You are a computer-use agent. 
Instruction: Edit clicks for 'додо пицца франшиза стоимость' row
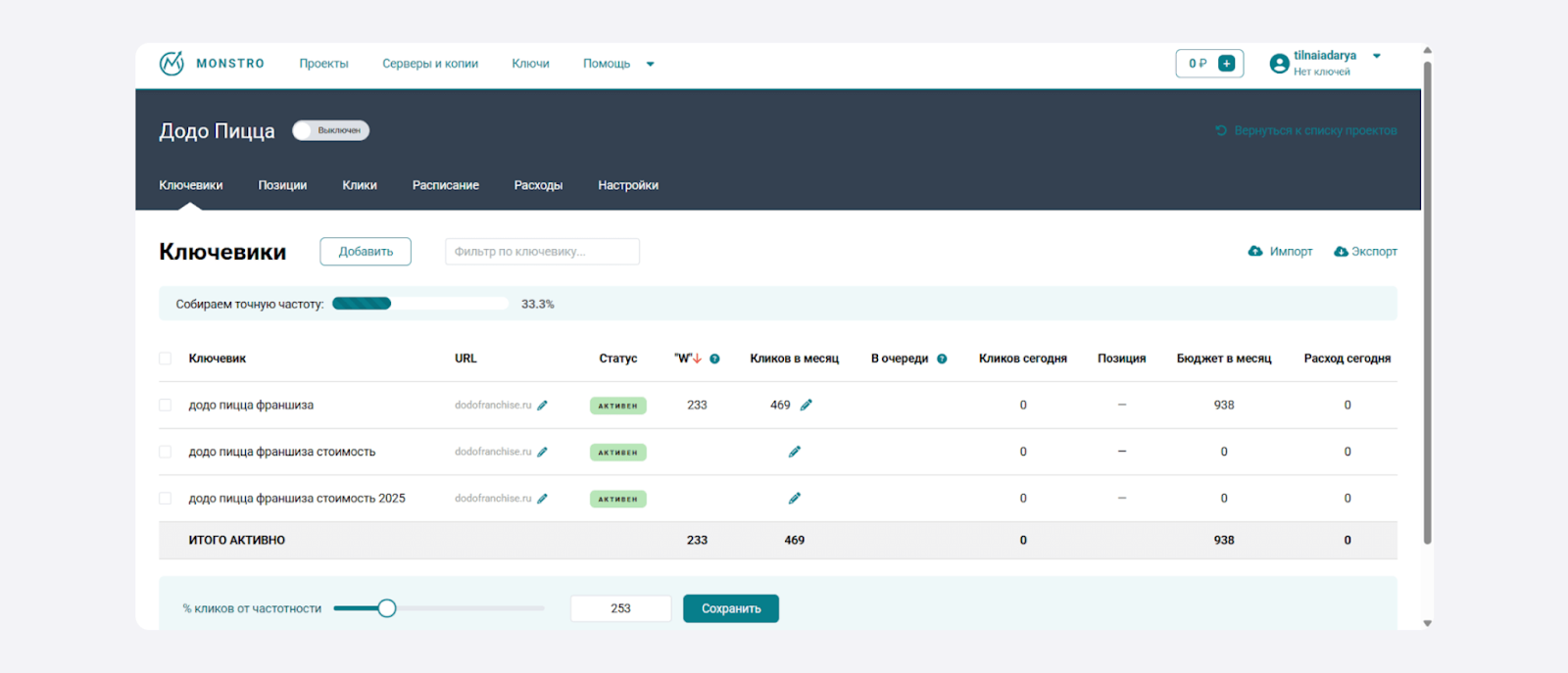point(794,453)
